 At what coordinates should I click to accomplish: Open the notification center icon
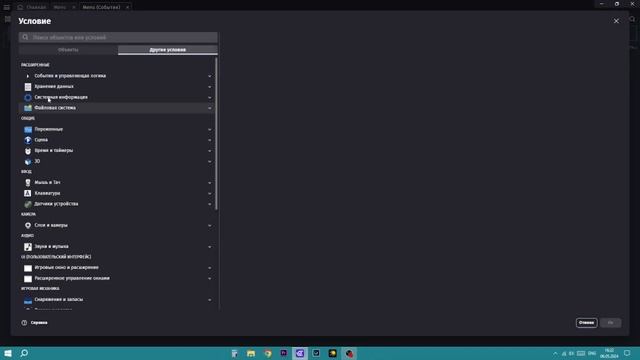[627, 353]
